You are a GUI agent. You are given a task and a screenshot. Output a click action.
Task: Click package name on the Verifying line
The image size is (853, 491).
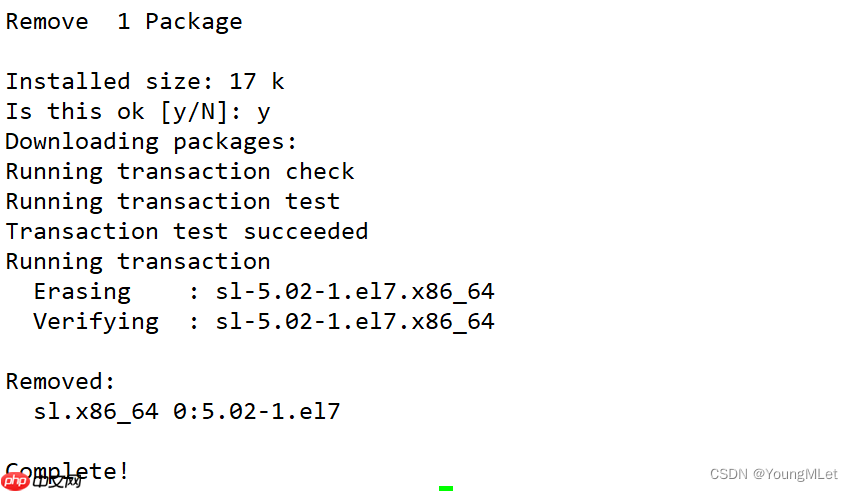[x=355, y=321]
